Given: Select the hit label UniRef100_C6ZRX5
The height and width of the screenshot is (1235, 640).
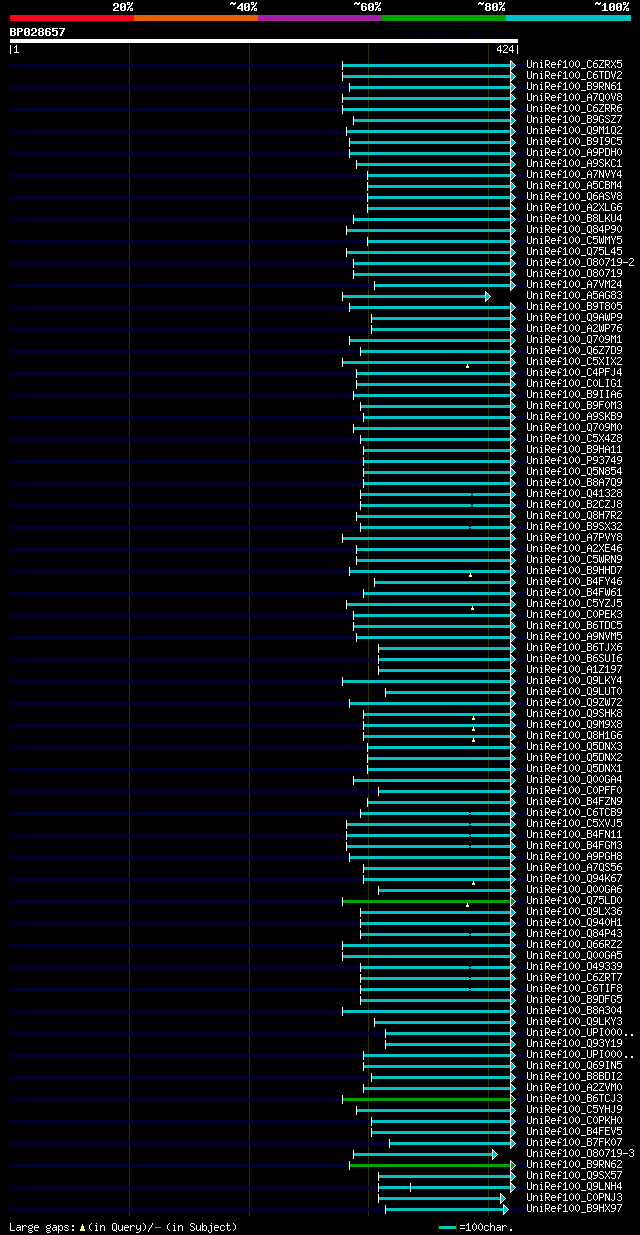Looking at the screenshot, I should pos(574,64).
